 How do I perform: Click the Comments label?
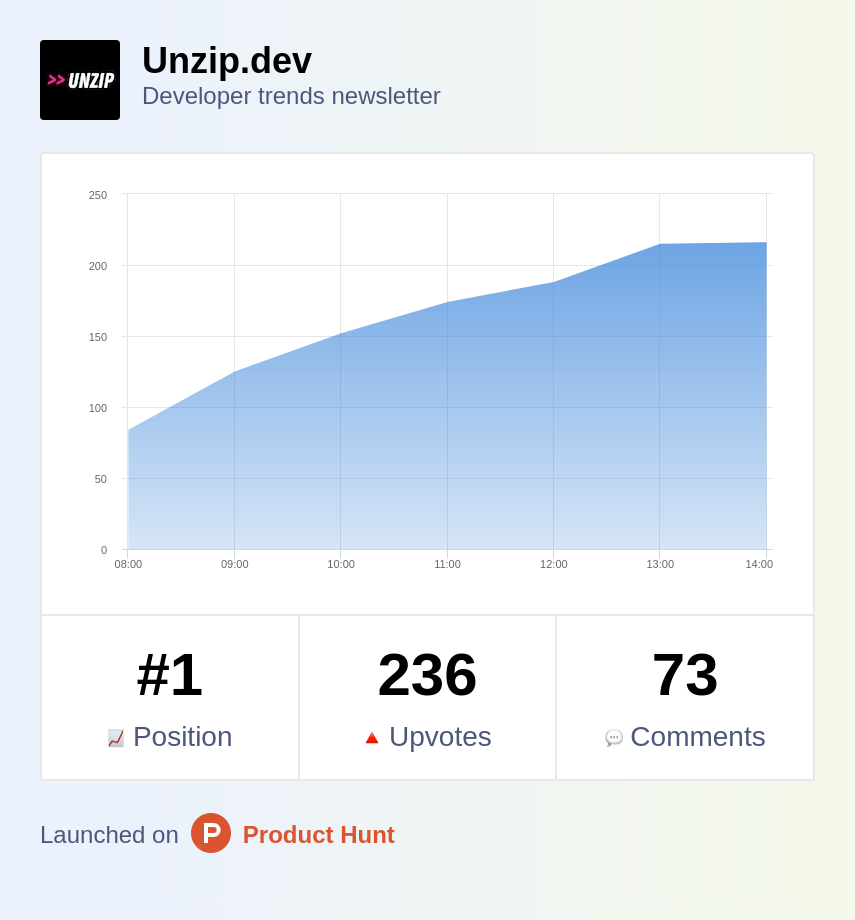tap(698, 737)
